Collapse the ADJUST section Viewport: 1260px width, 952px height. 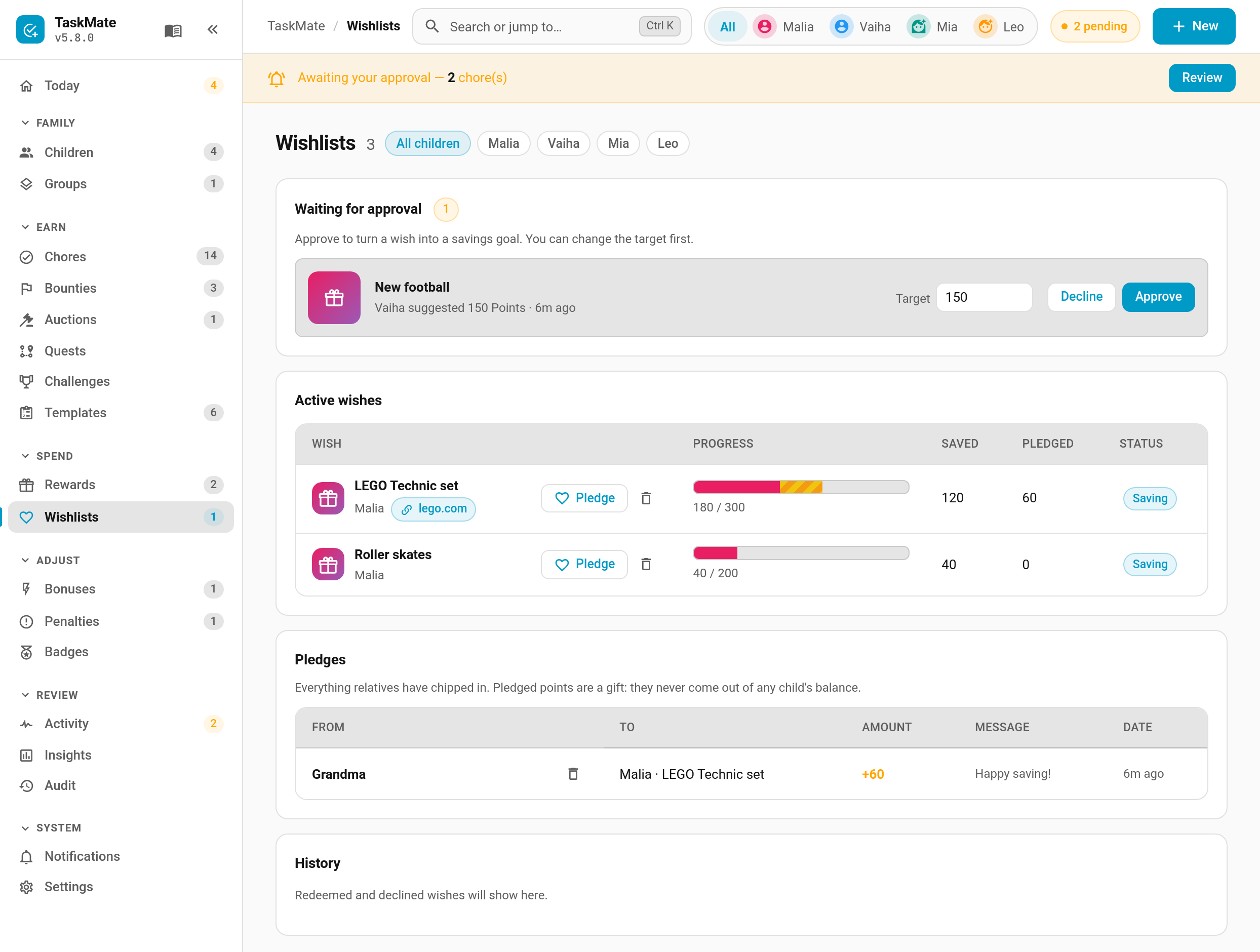coord(50,561)
